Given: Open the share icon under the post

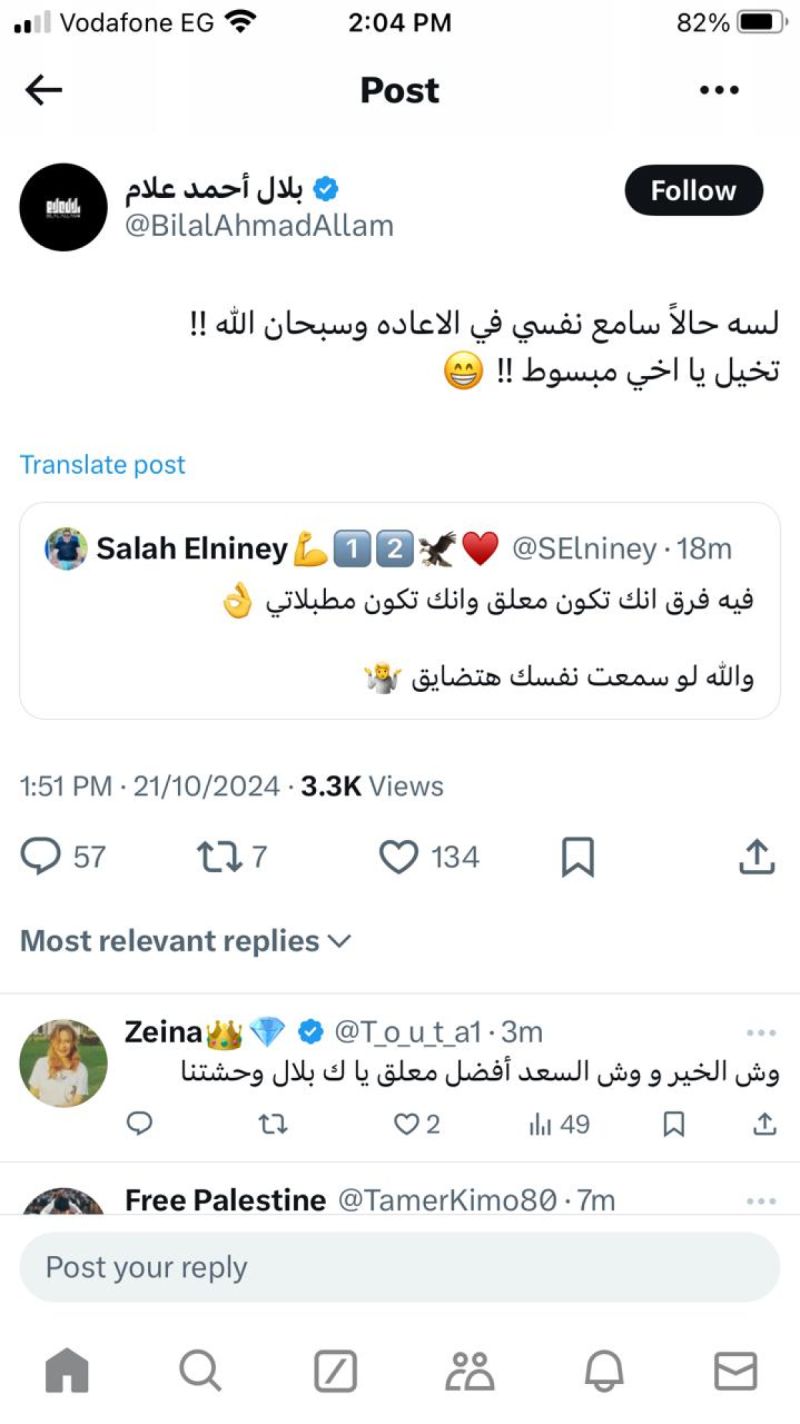Looking at the screenshot, I should (x=757, y=856).
